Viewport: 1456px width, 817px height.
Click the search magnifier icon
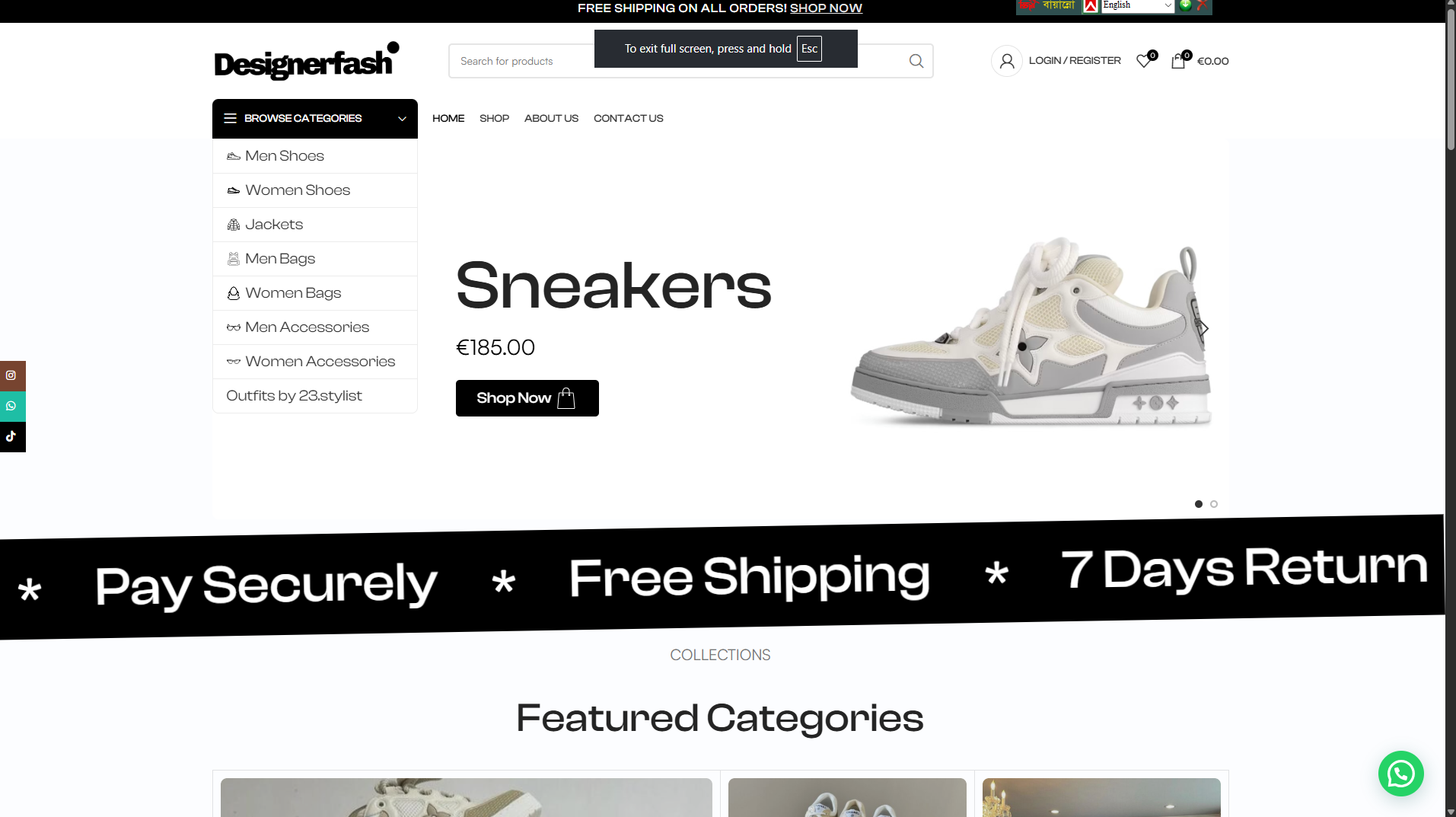click(916, 61)
